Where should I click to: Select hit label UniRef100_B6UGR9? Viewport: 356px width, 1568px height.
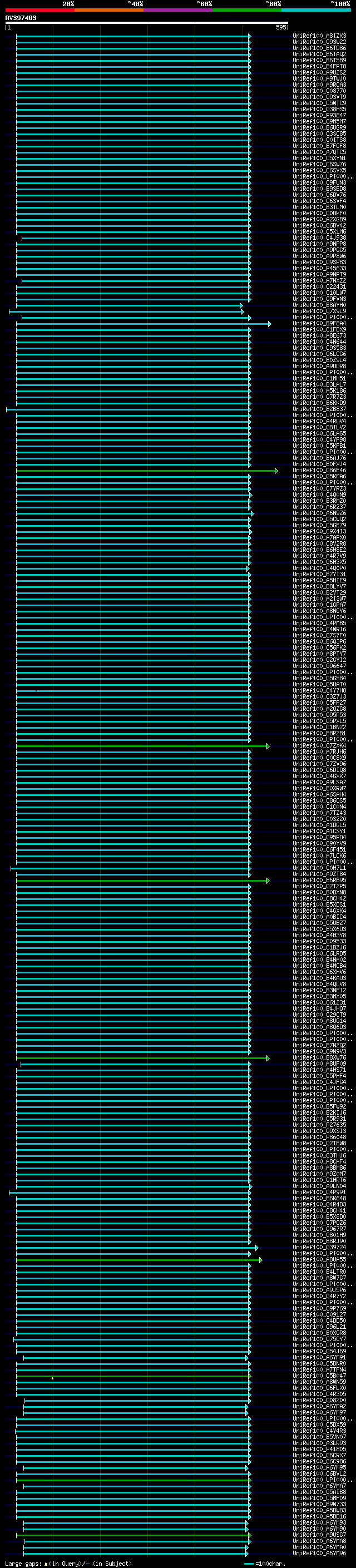(319, 127)
